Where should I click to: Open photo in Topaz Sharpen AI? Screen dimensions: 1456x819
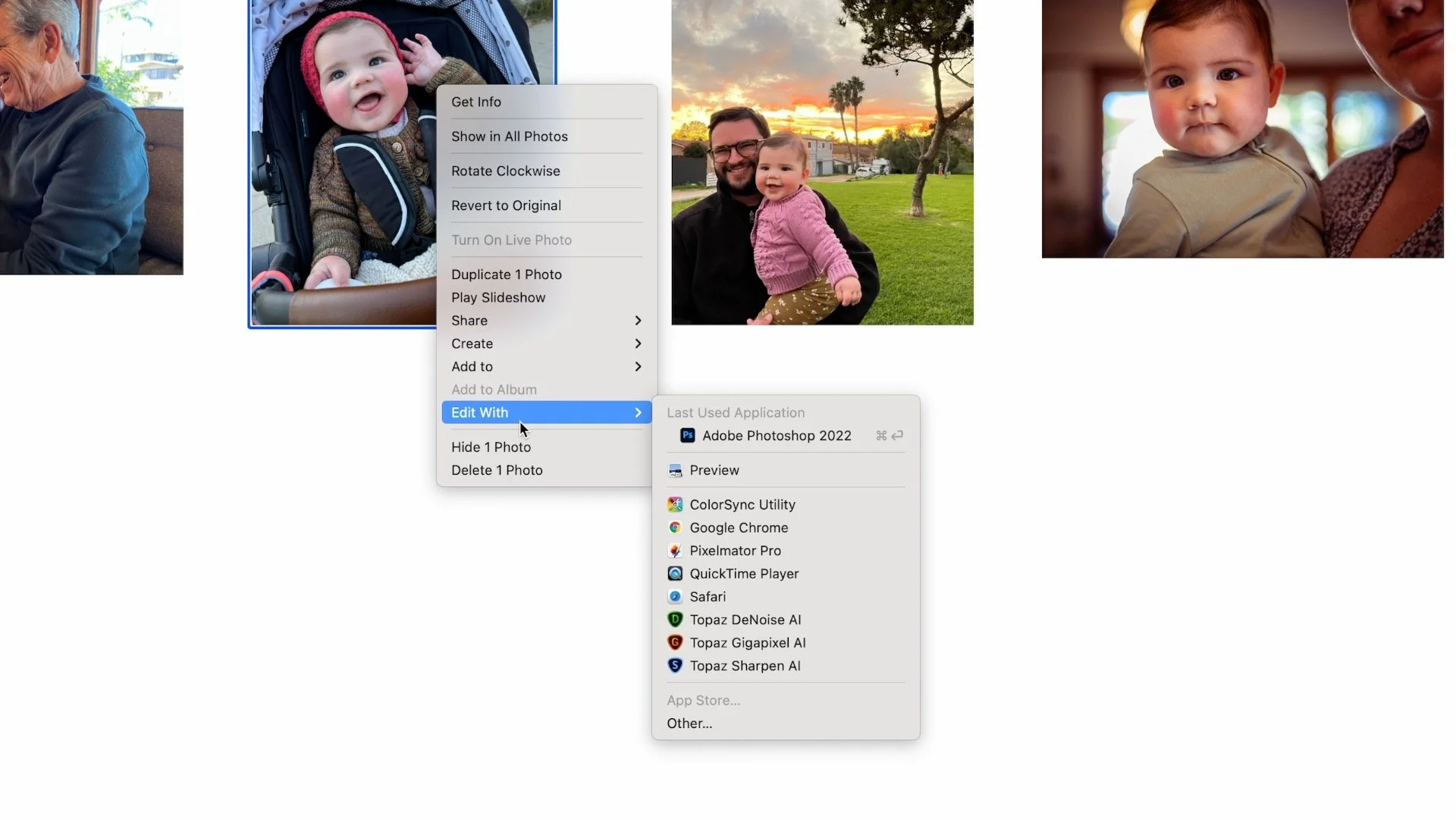point(745,665)
